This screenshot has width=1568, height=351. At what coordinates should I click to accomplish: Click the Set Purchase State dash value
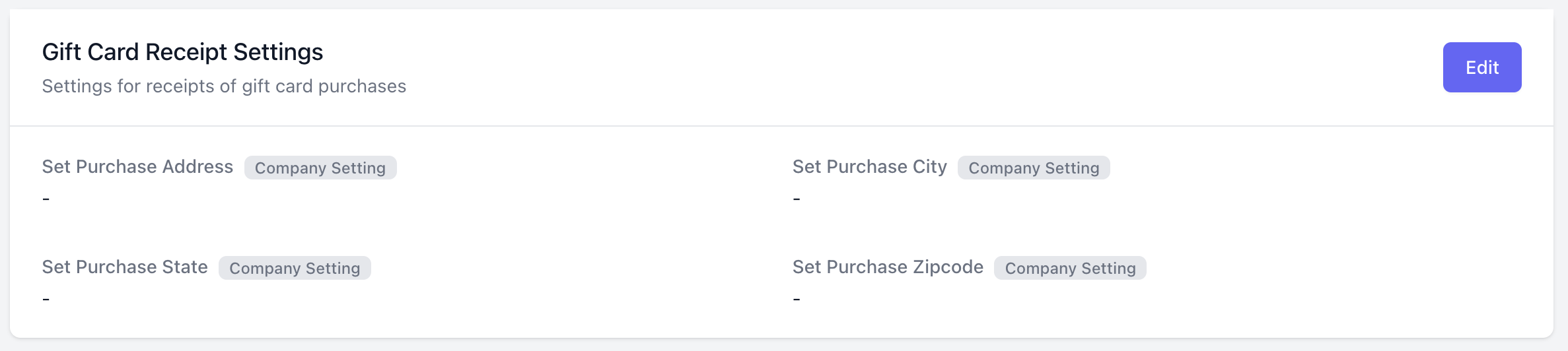tap(46, 299)
